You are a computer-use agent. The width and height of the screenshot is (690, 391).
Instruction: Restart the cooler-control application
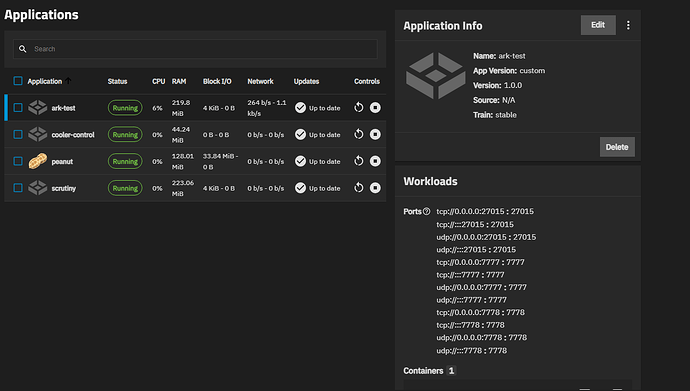pyautogui.click(x=359, y=134)
